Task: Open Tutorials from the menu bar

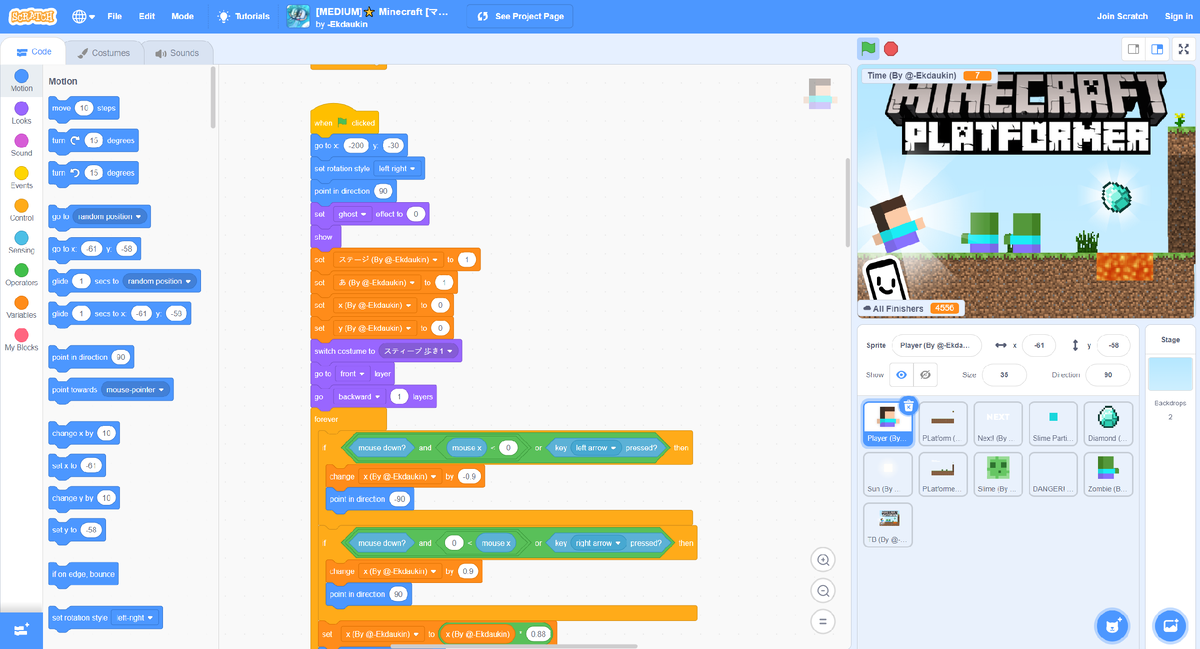Action: pyautogui.click(x=243, y=16)
